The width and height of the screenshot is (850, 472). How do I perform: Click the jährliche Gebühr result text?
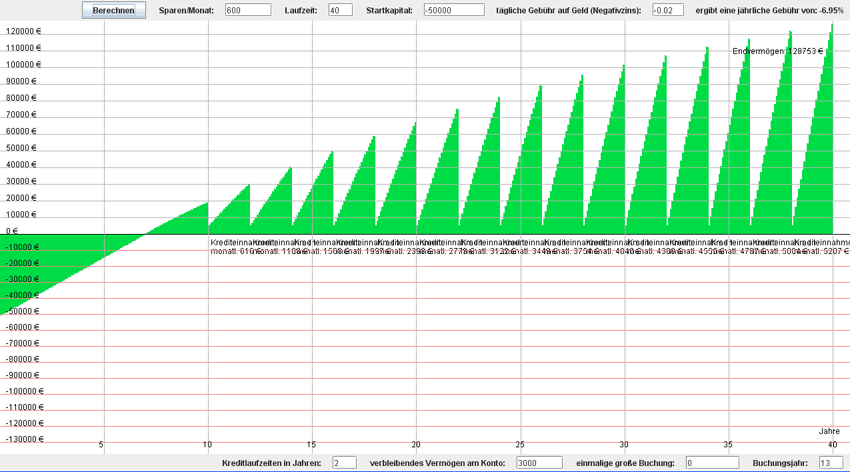pos(770,10)
